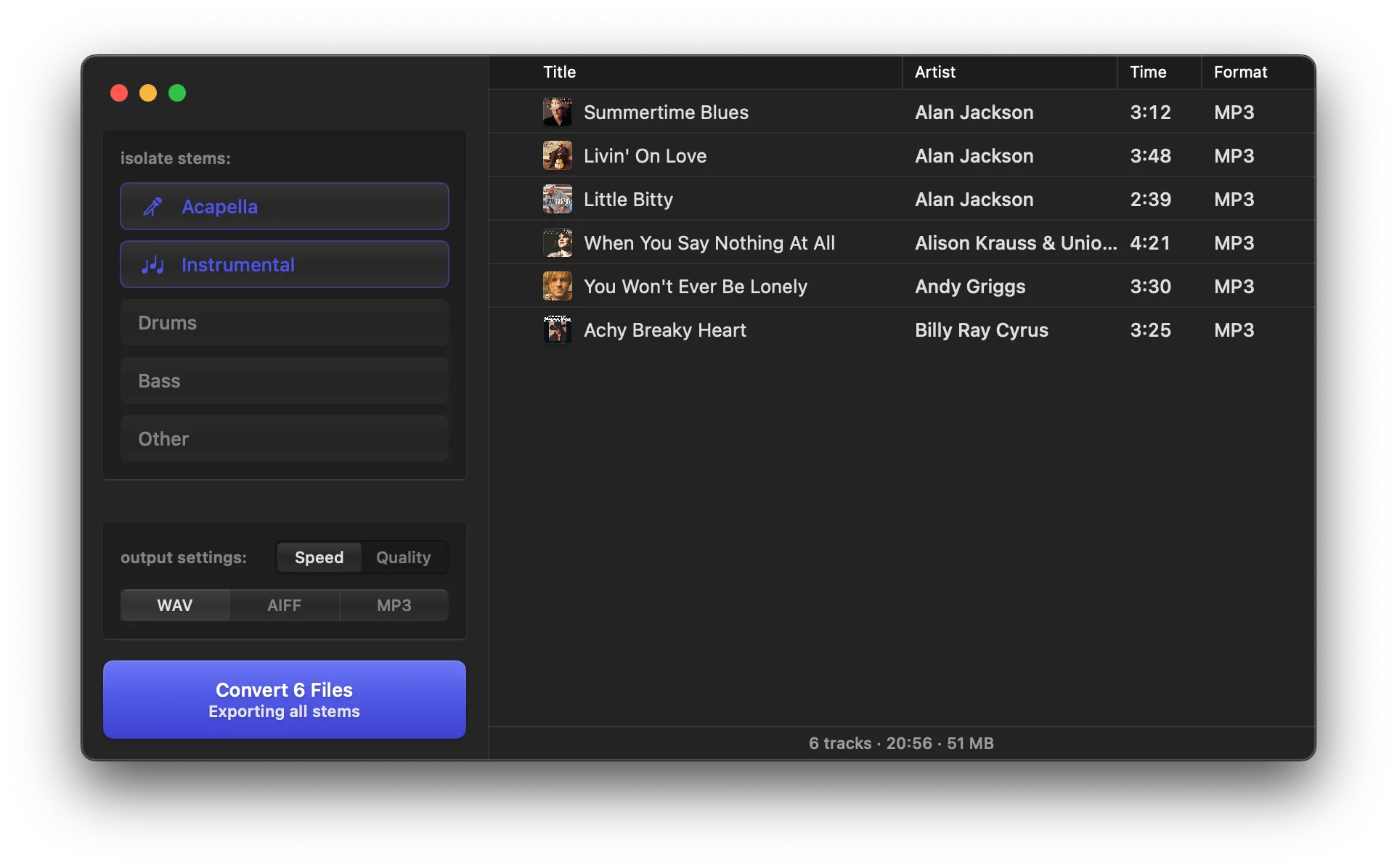The image size is (1397, 868).
Task: Click the 6 tracks status summary
Action: pos(901,743)
